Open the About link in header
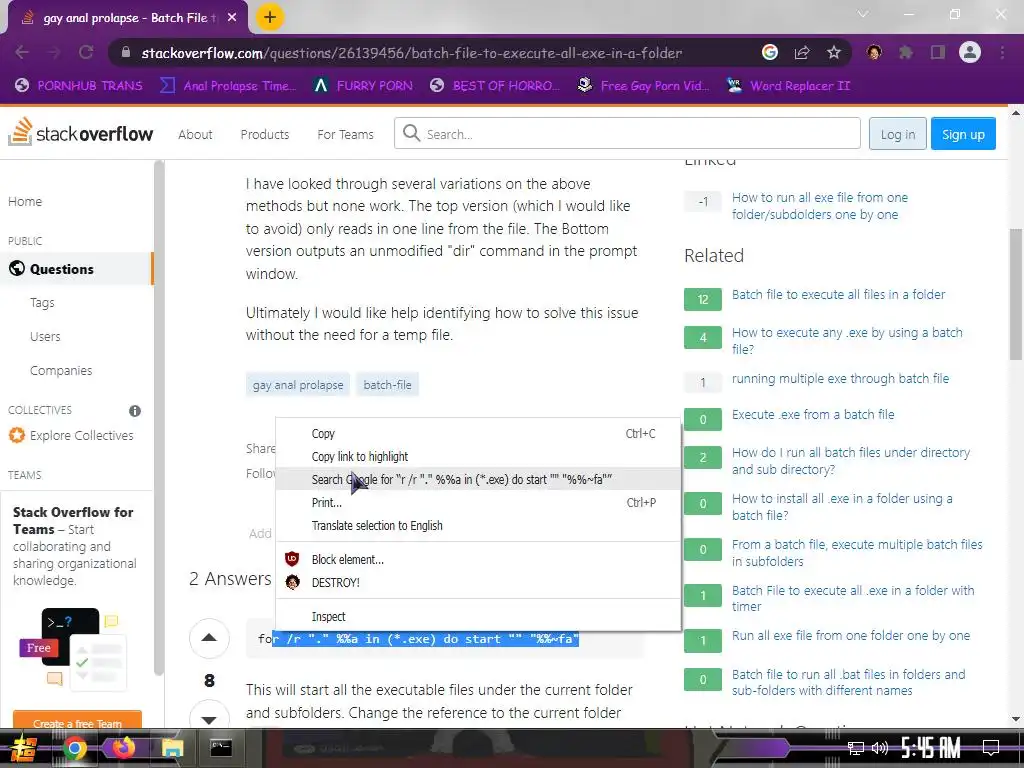Screen dimensions: 1024x768 tap(195, 135)
